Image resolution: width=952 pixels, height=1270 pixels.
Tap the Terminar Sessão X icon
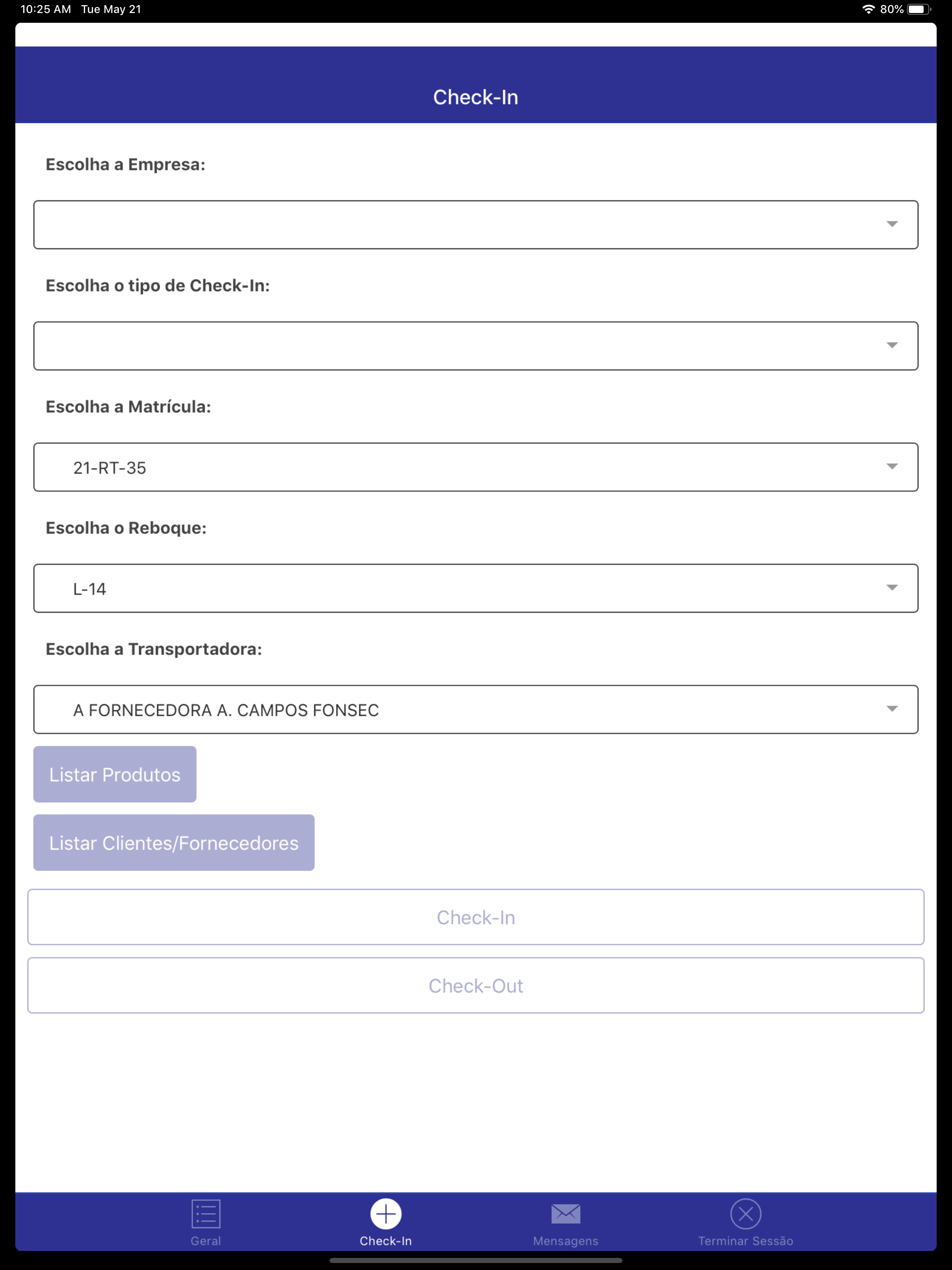745,1214
